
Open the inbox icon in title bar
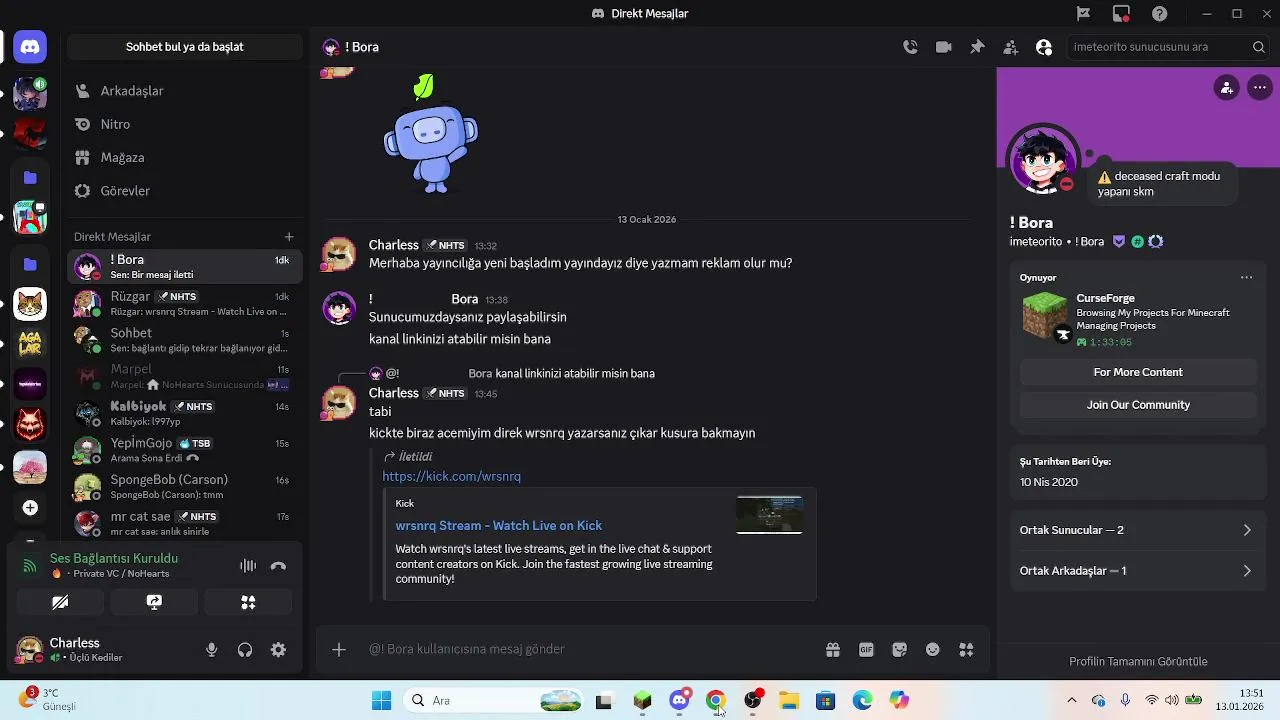click(x=1121, y=14)
